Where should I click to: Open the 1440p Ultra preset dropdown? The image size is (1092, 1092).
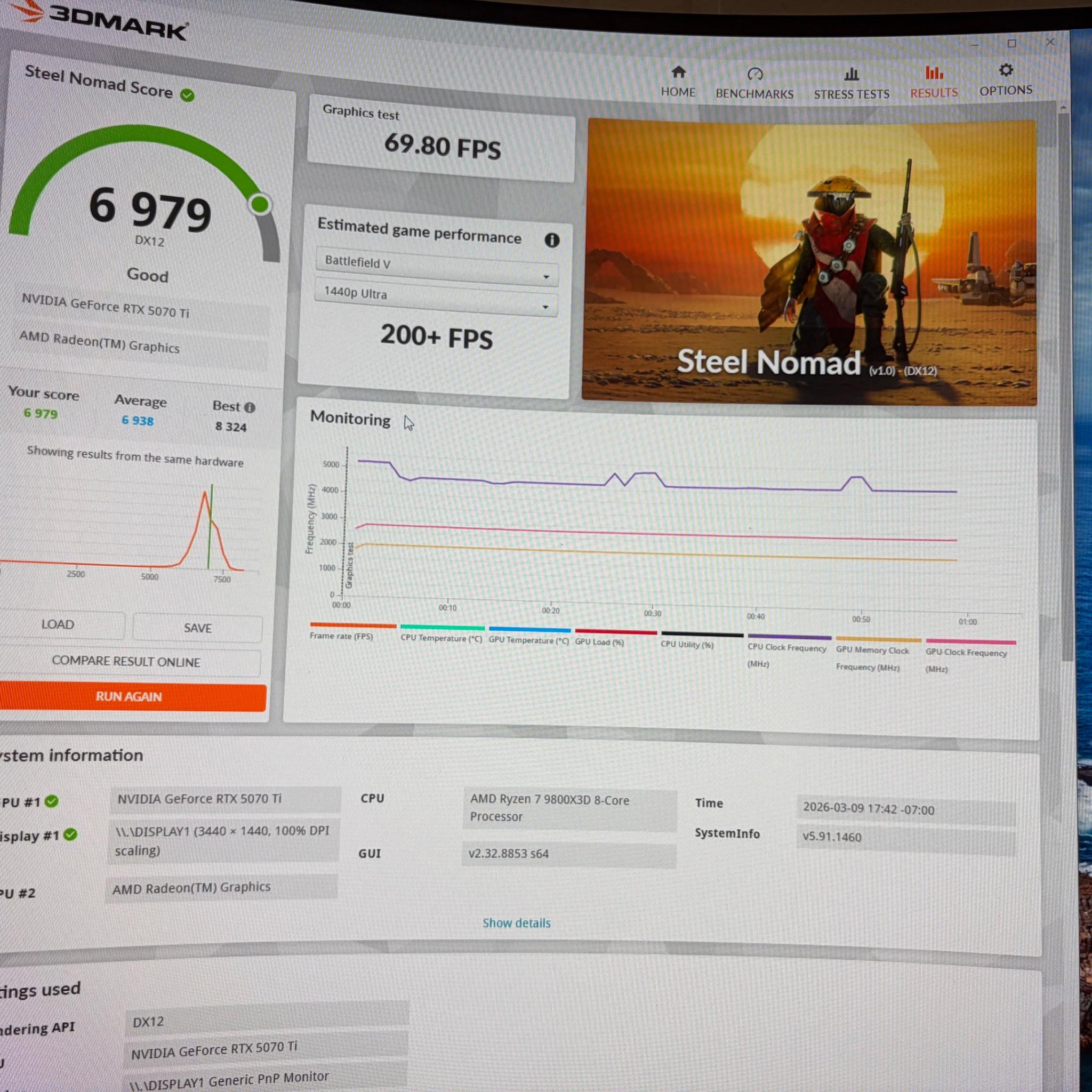(x=436, y=297)
